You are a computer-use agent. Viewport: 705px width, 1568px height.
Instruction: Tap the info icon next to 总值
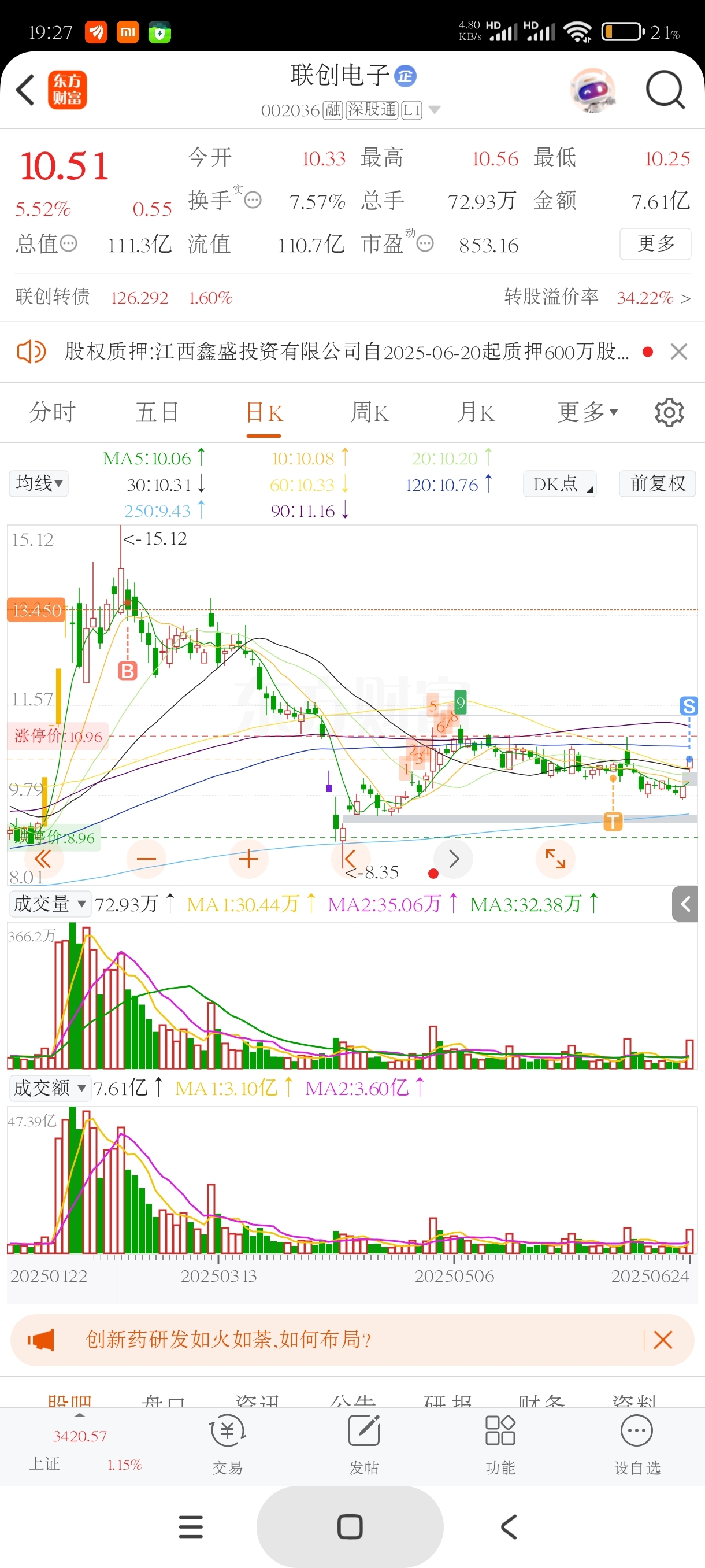69,243
